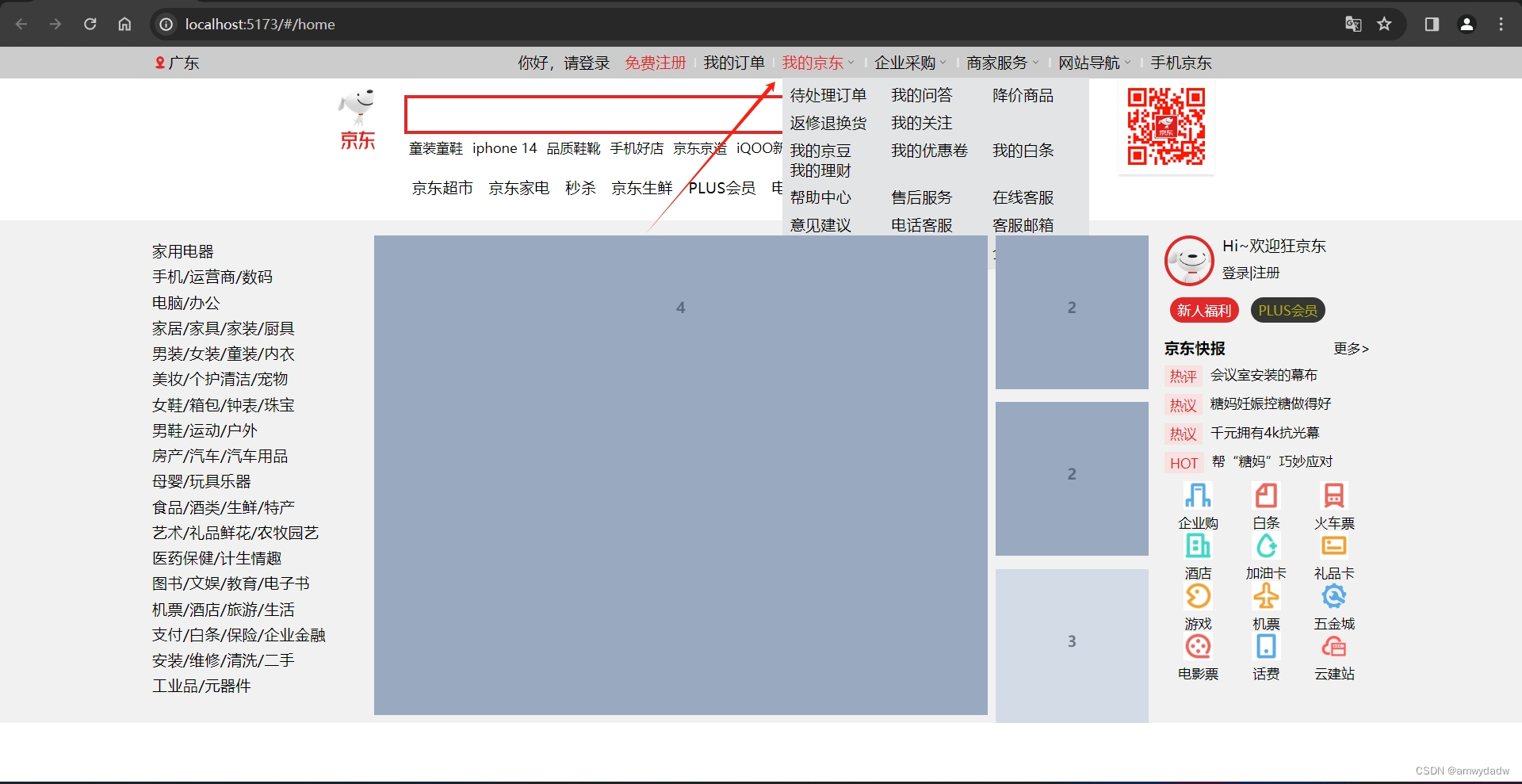Click the 广东 location text

point(184,63)
